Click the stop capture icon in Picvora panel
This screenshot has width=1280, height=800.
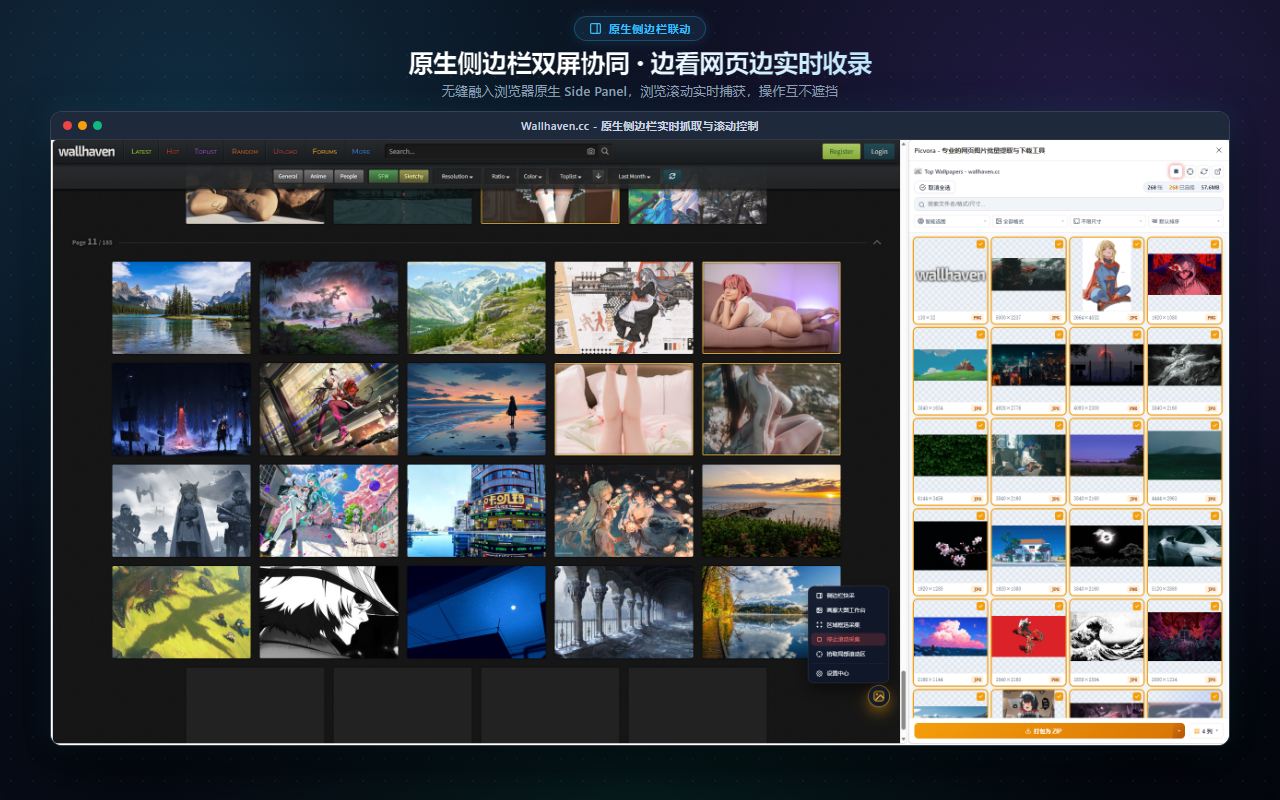pos(1176,171)
